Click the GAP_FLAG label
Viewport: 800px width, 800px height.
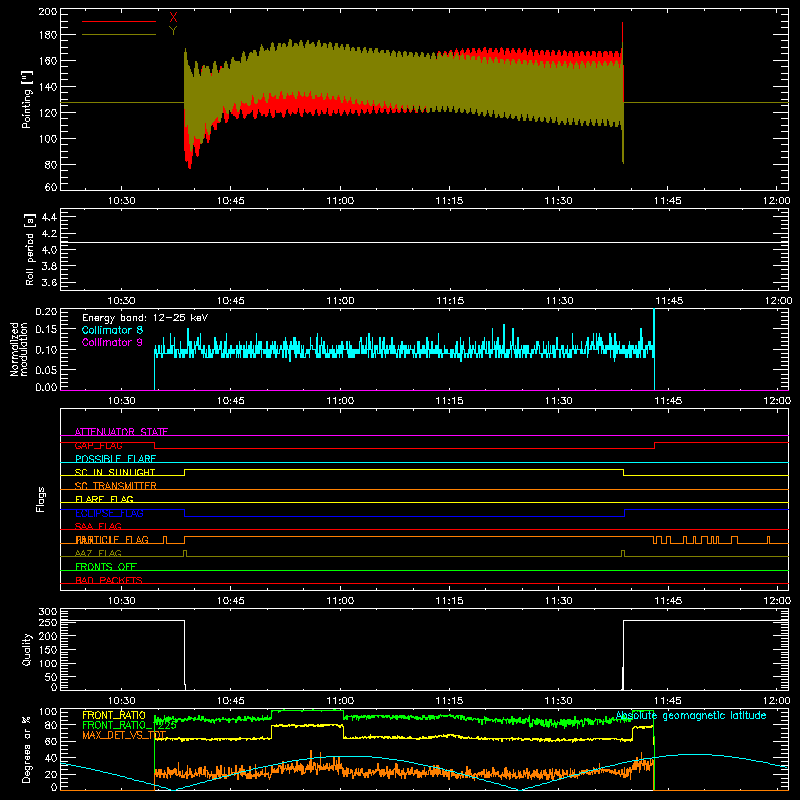98,445
